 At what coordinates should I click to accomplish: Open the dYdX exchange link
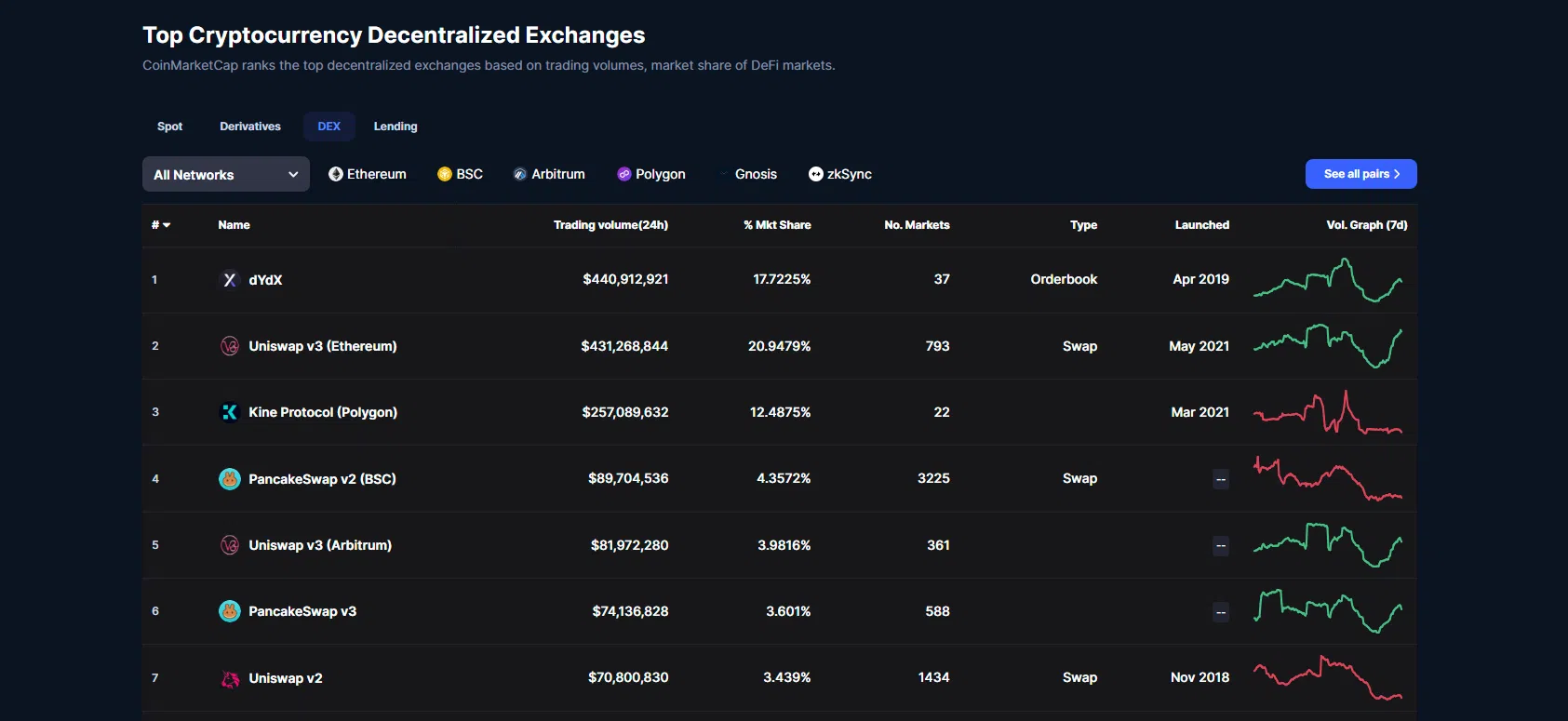coord(265,280)
